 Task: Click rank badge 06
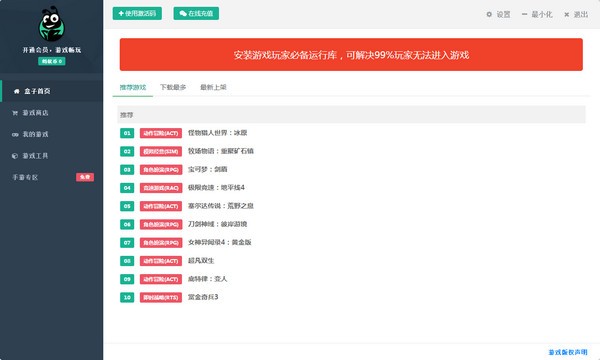pyautogui.click(x=127, y=224)
